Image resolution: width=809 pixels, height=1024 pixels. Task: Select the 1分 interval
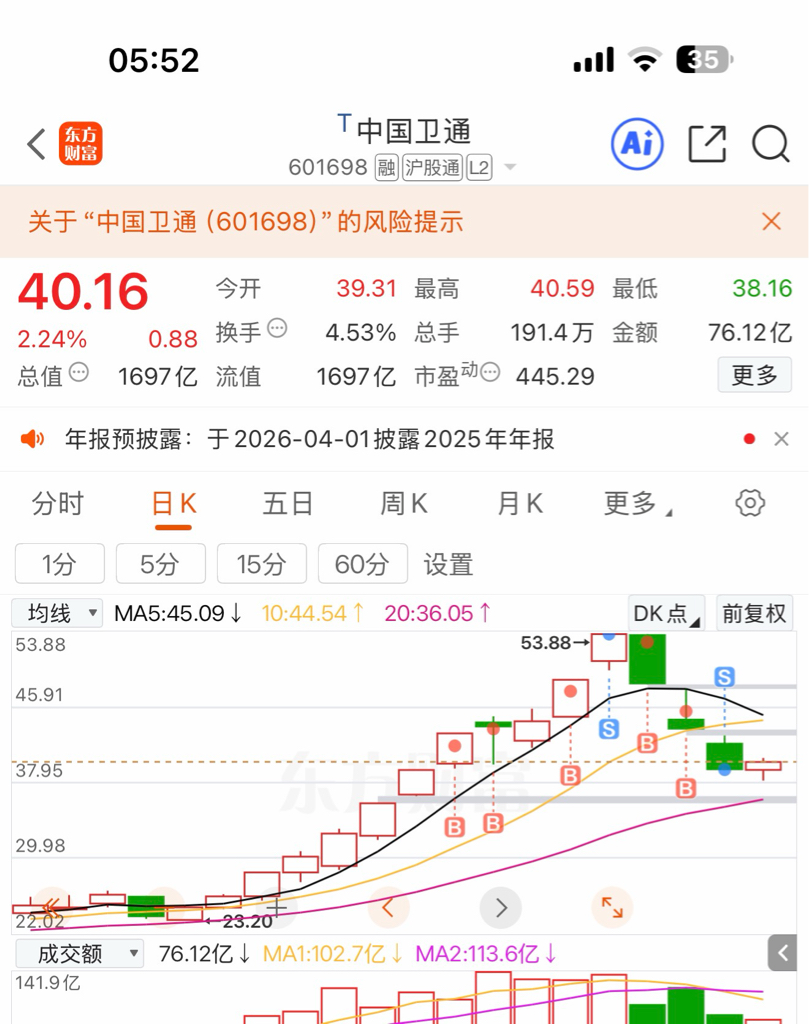tap(59, 564)
